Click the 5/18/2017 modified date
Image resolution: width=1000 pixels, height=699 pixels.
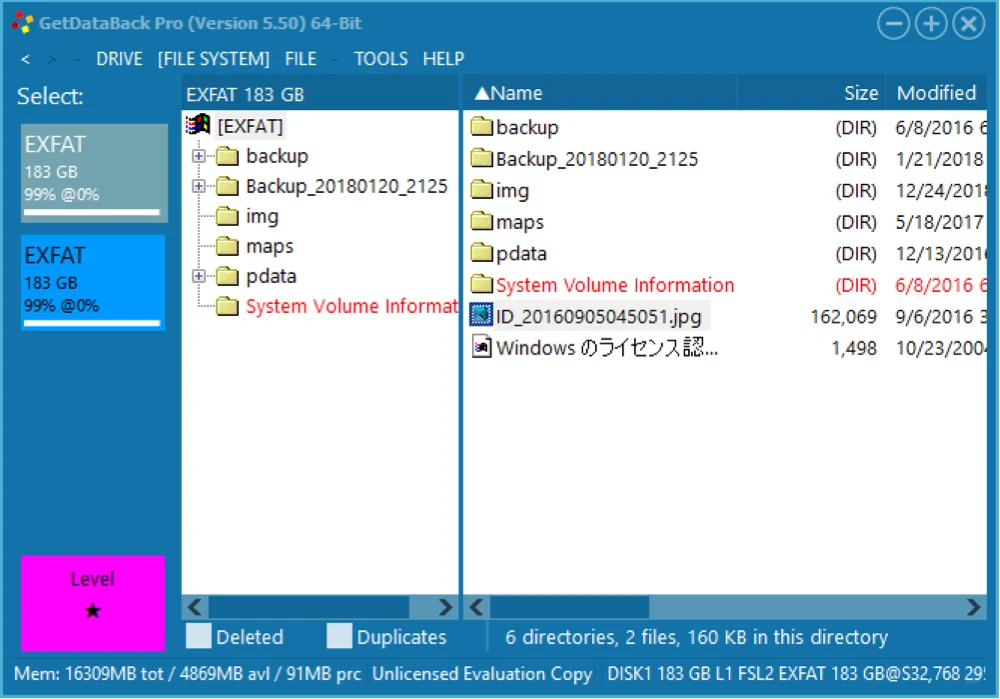939,222
